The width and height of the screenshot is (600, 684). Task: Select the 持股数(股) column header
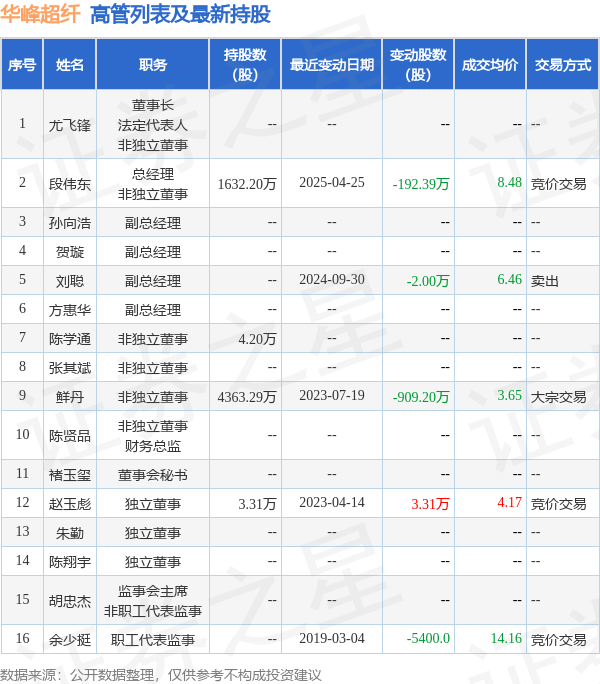click(x=245, y=65)
